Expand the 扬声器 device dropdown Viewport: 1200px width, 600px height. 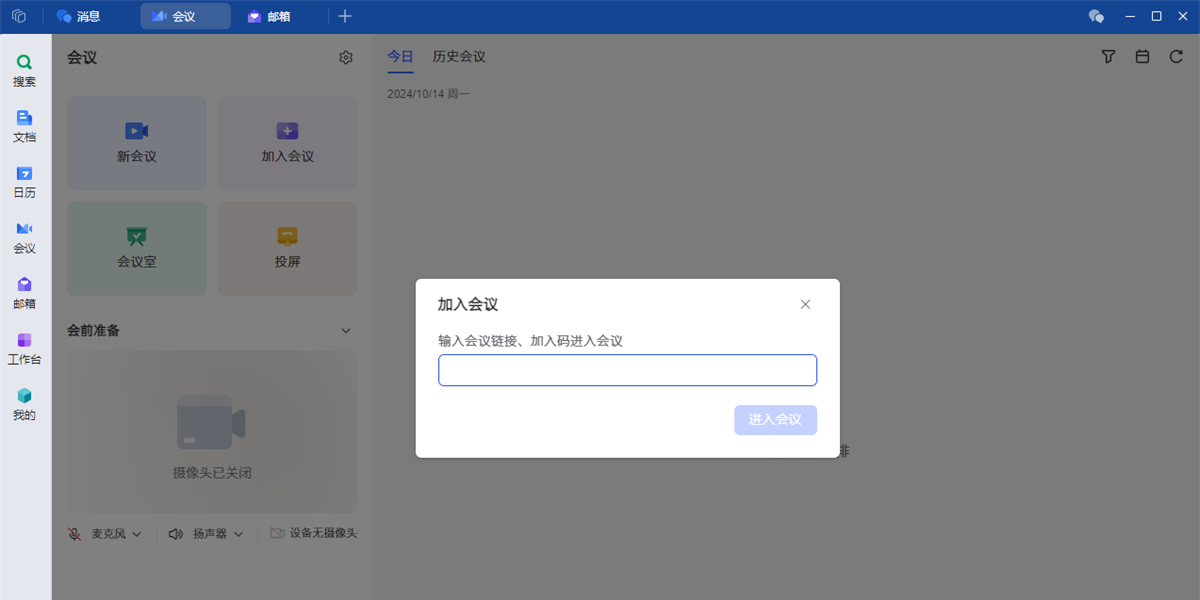(x=238, y=534)
